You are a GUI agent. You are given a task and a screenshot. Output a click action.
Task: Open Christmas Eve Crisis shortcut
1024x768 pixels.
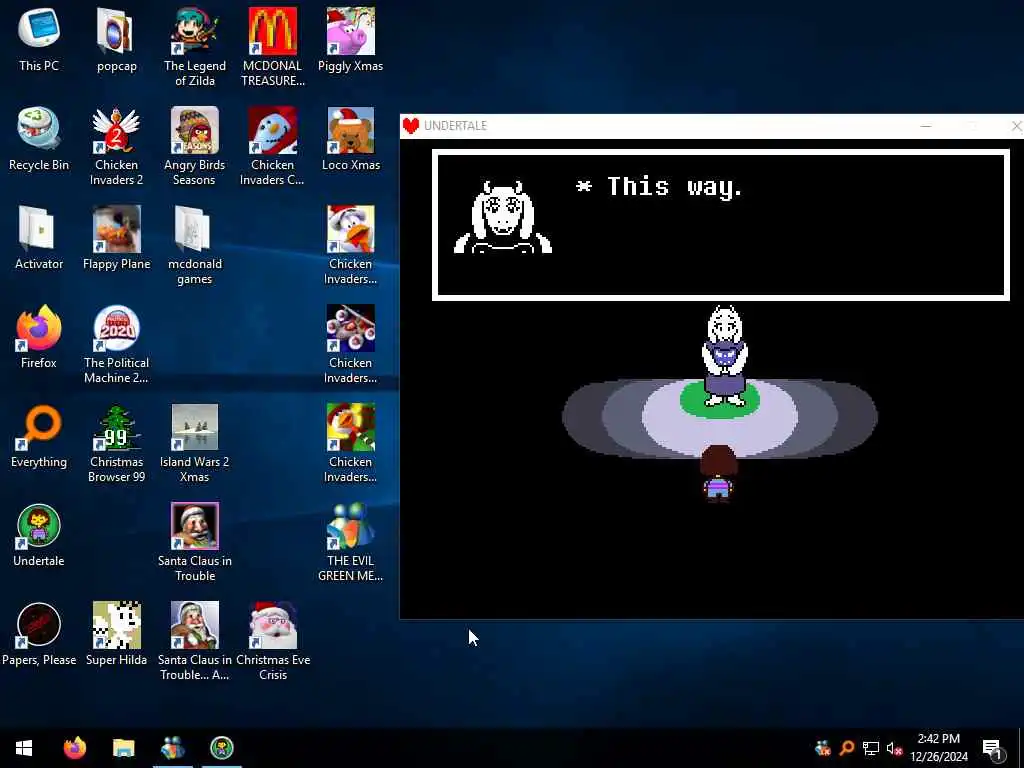(x=272, y=643)
